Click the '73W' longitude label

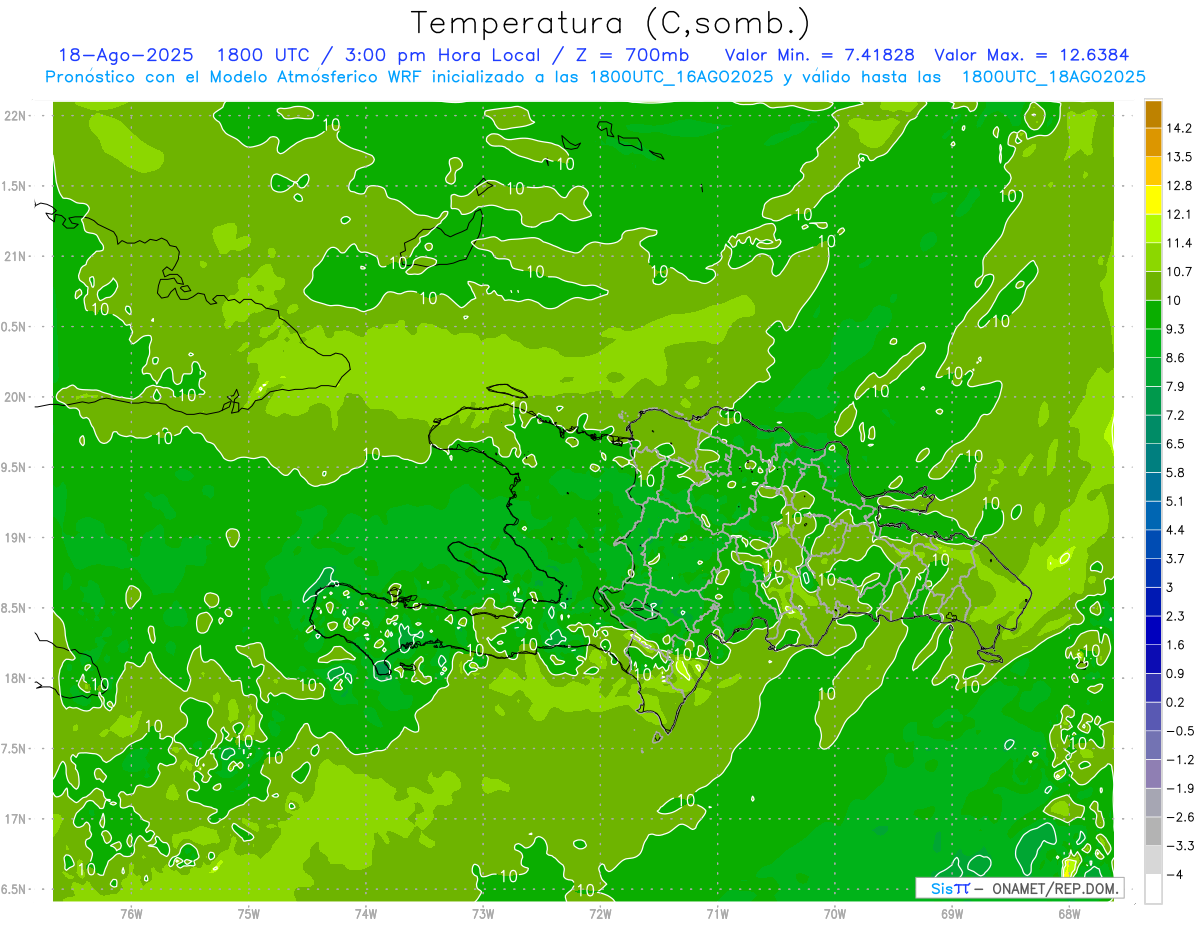point(483,913)
